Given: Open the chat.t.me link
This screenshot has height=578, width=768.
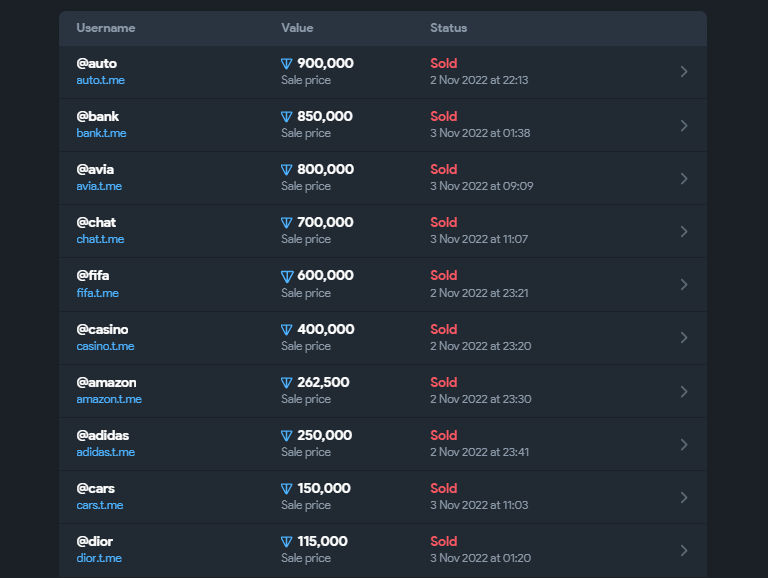Looking at the screenshot, I should pos(100,239).
